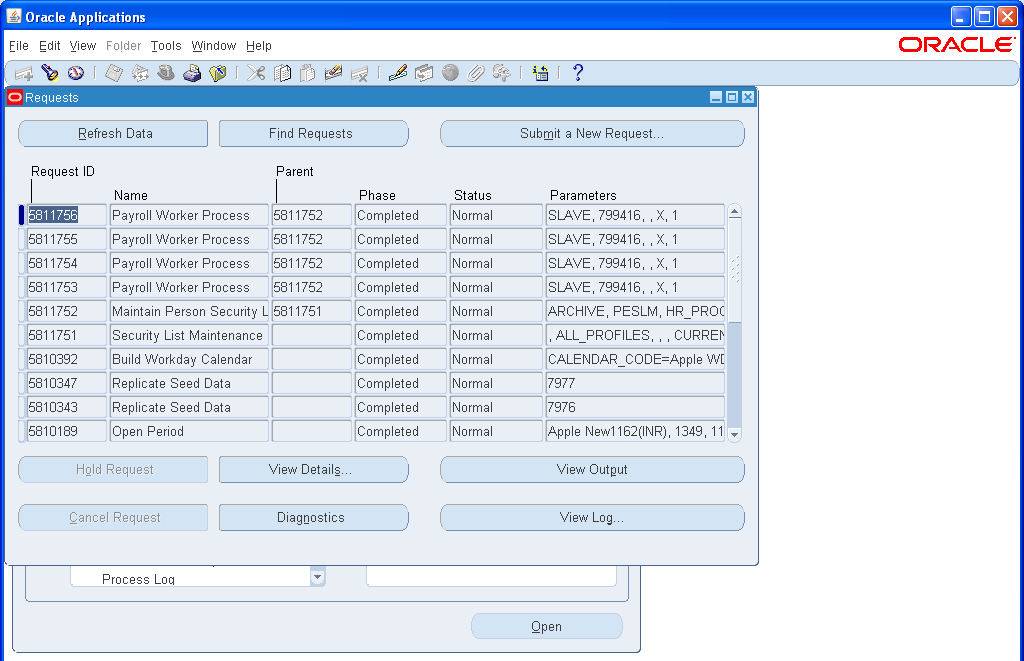This screenshot has width=1024, height=661.
Task: Open the Attachments paperclip icon
Action: pos(476,73)
